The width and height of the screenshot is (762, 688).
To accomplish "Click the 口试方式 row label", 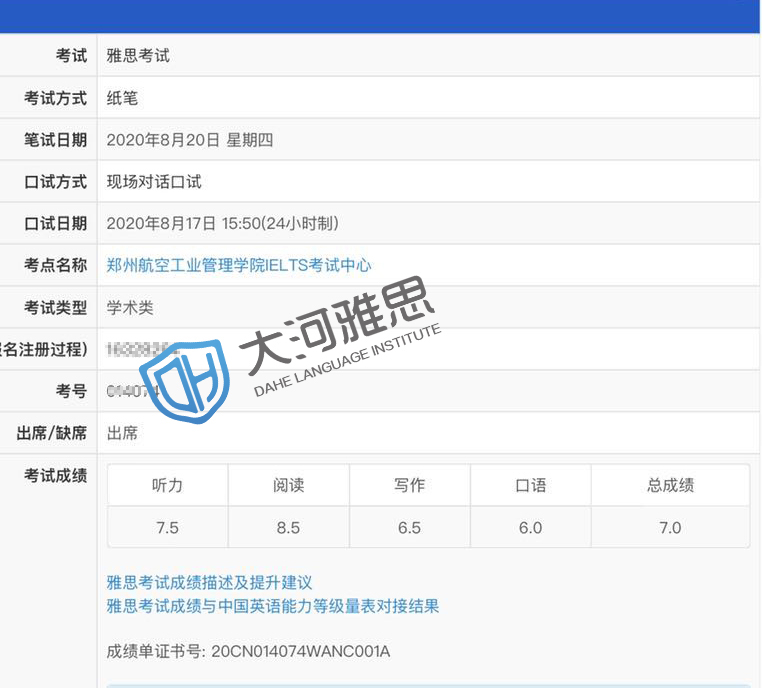I will click(55, 182).
